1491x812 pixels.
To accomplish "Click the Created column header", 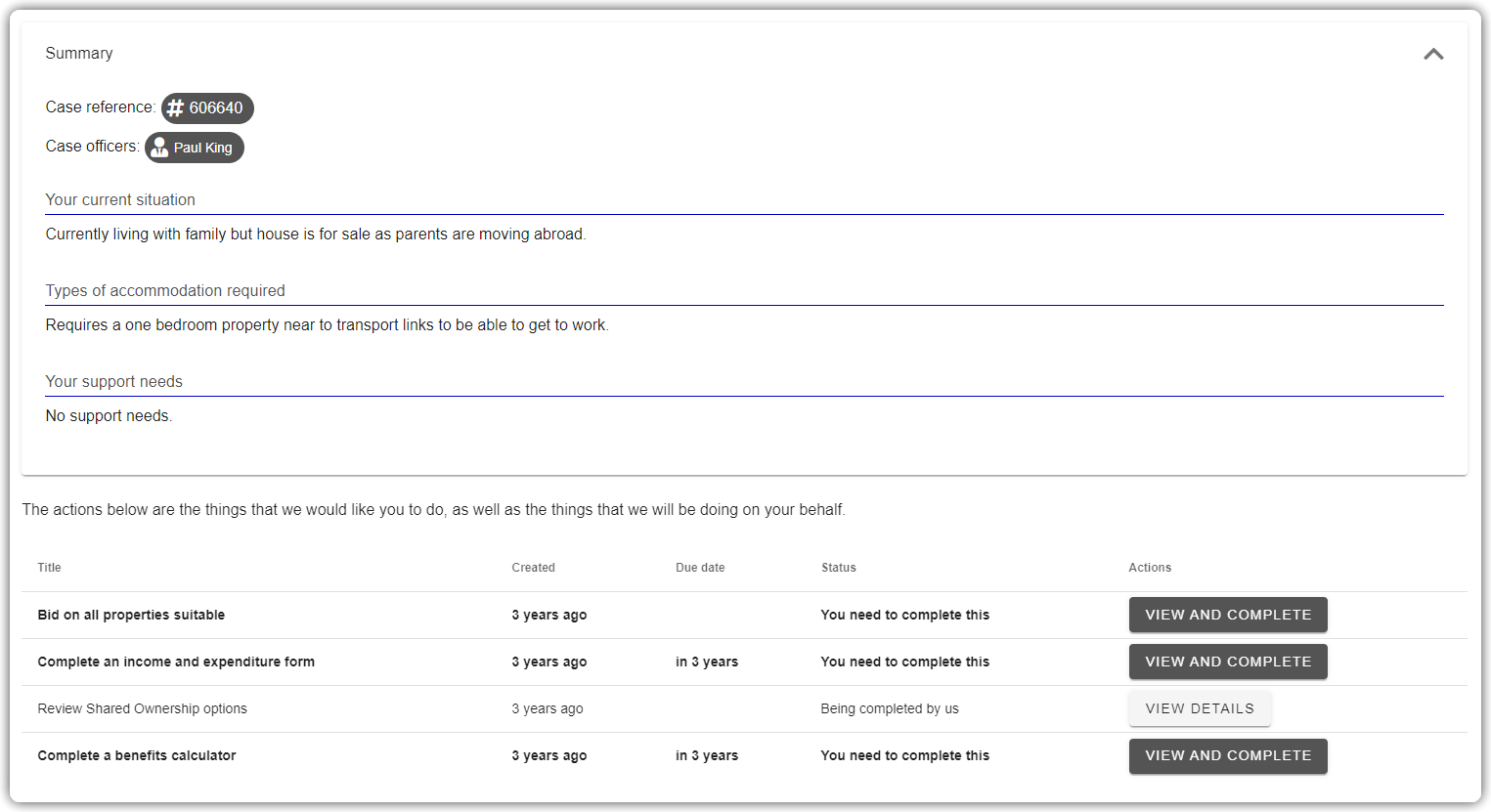I will [x=533, y=568].
